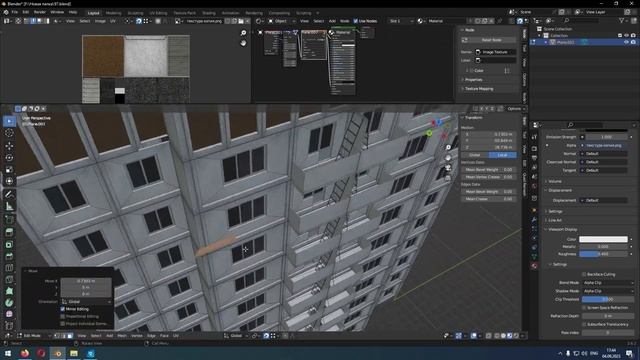Screen dimensions: 640x360
Task: Open the Modifiers wrench properties tab
Action: coord(534,220)
